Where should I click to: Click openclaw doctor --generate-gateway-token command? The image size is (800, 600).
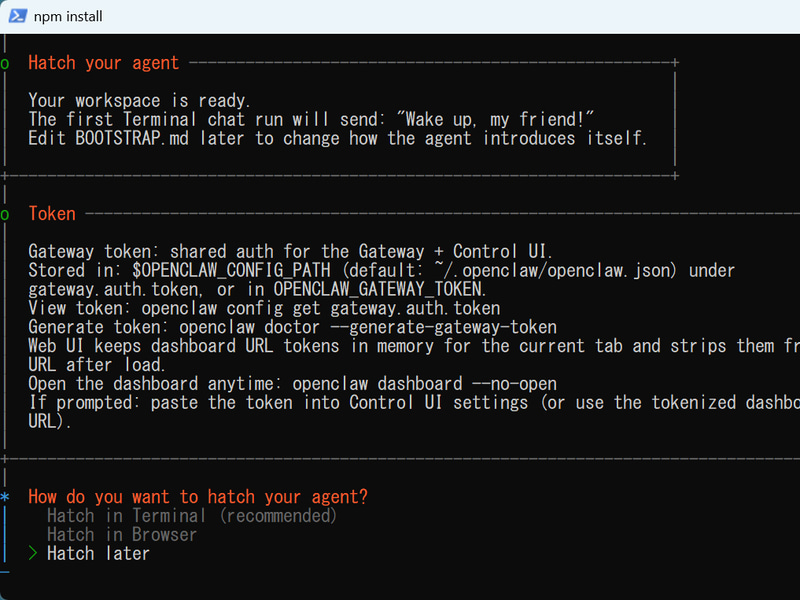368,327
